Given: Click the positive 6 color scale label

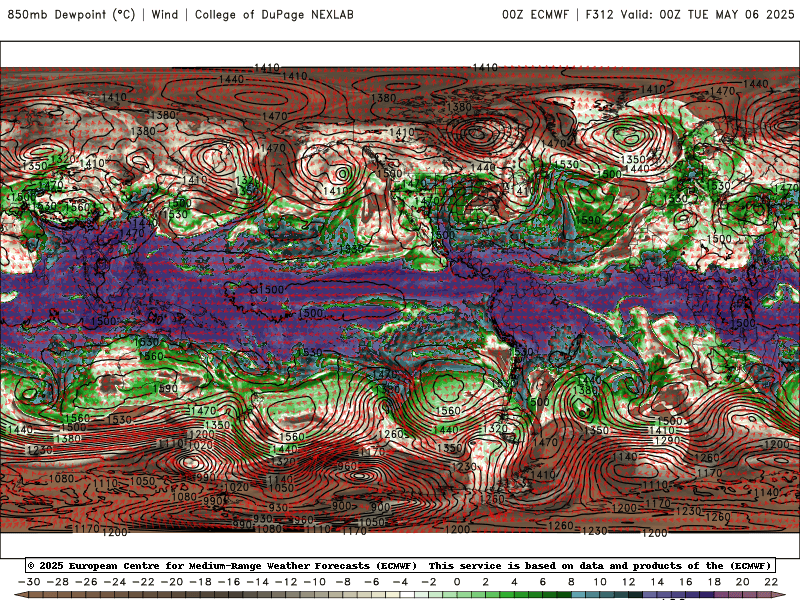Looking at the screenshot, I should (543, 582).
